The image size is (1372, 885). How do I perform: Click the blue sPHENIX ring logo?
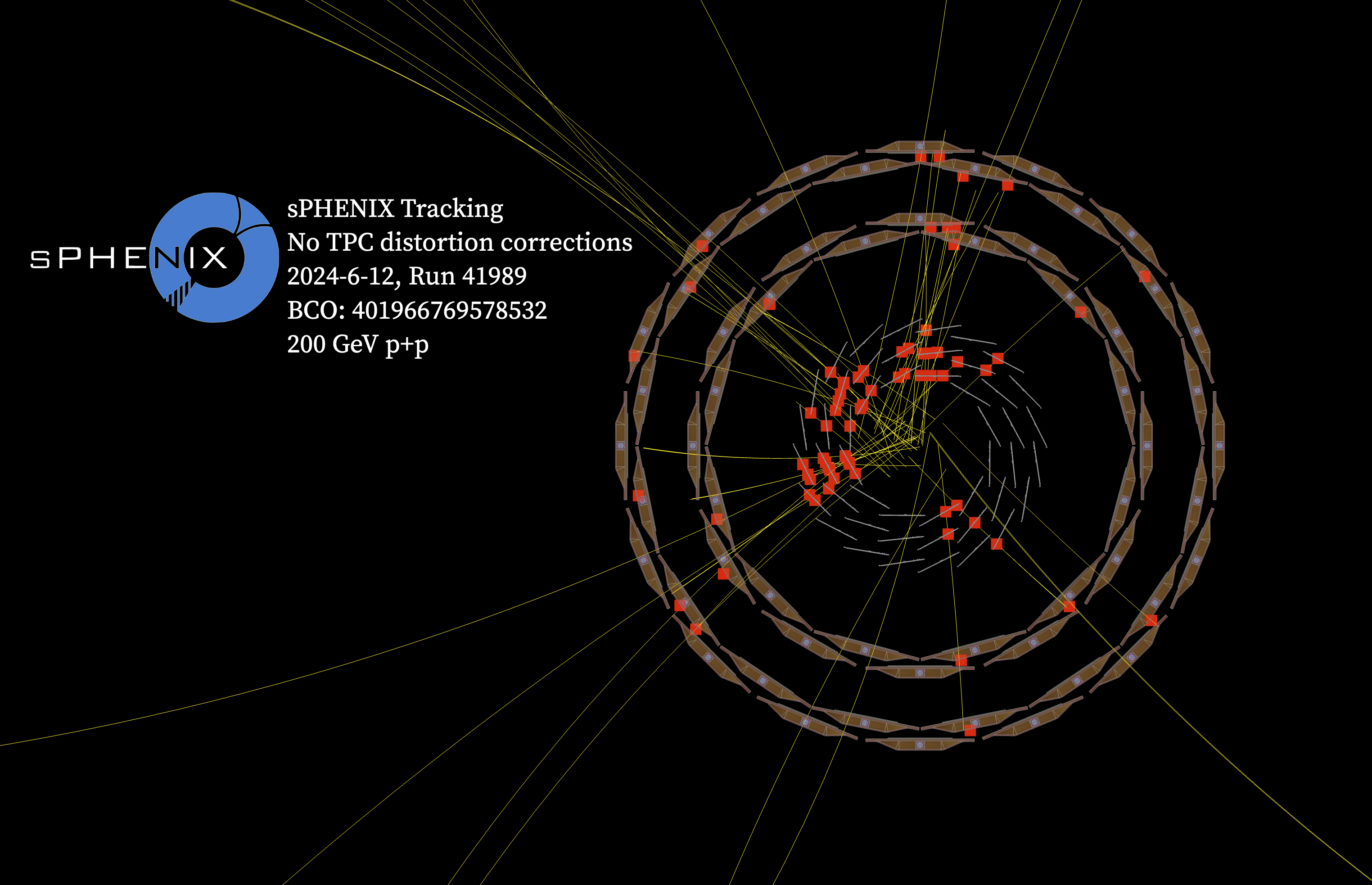tap(214, 257)
